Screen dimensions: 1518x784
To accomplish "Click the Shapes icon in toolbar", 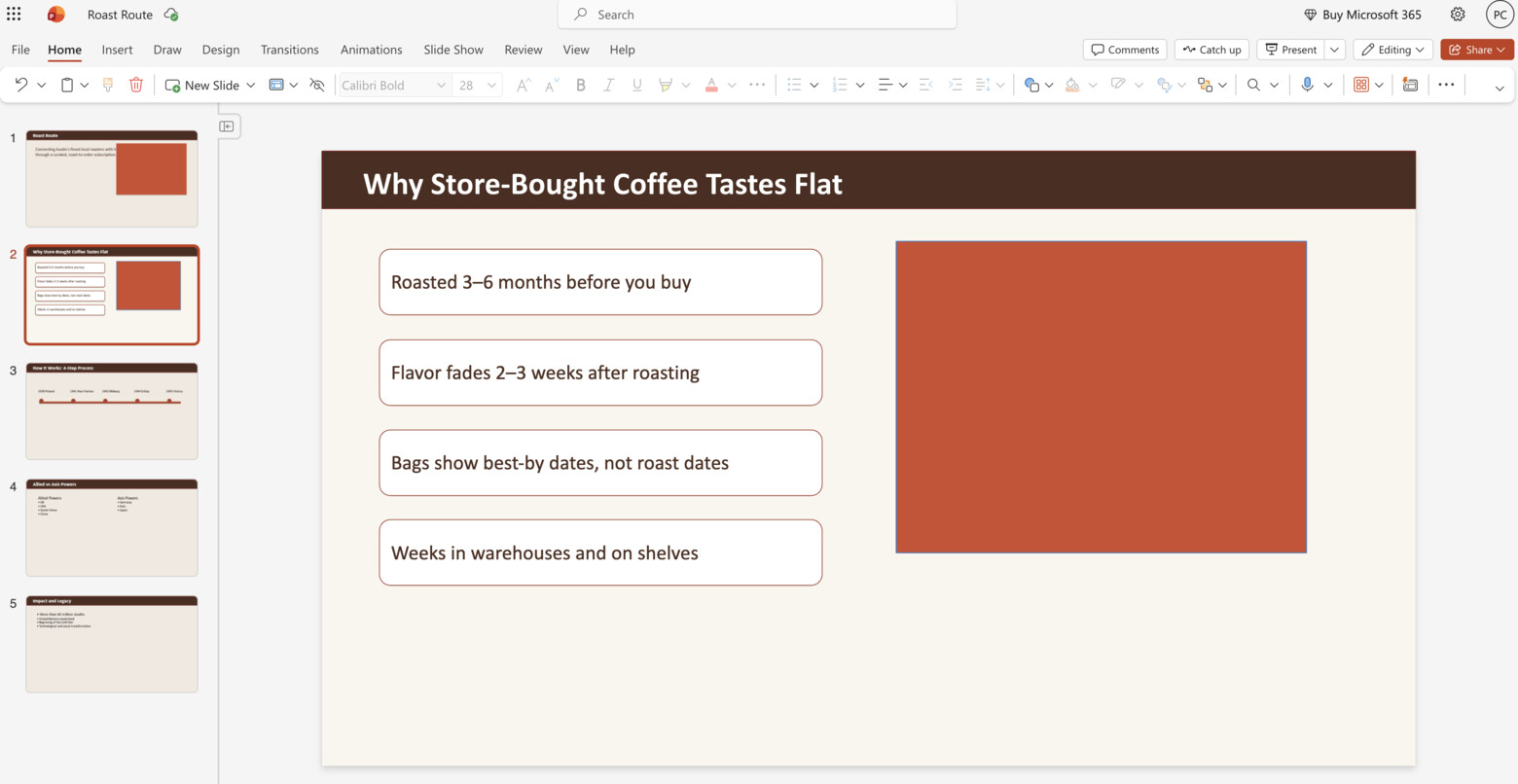I will [1031, 85].
